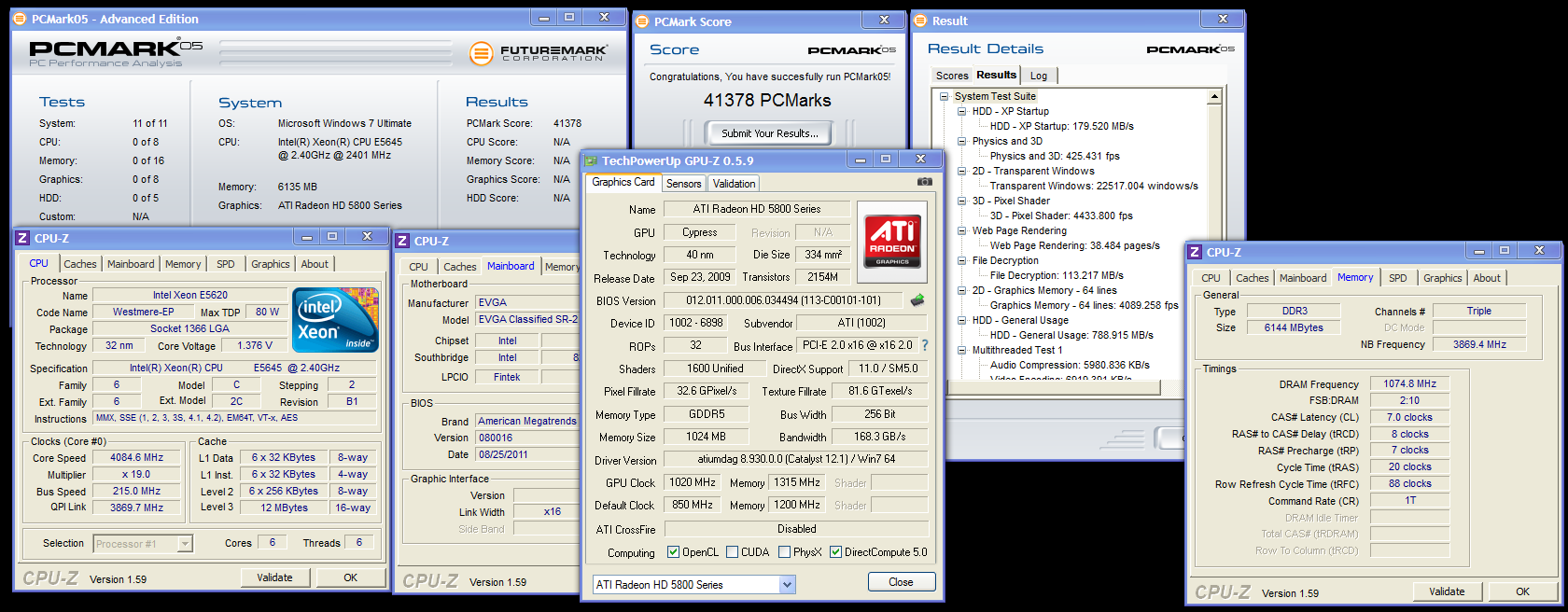Image resolution: width=1568 pixels, height=612 pixels.
Task: Collapse the HDD - XP Startup node
Action: click(x=961, y=111)
